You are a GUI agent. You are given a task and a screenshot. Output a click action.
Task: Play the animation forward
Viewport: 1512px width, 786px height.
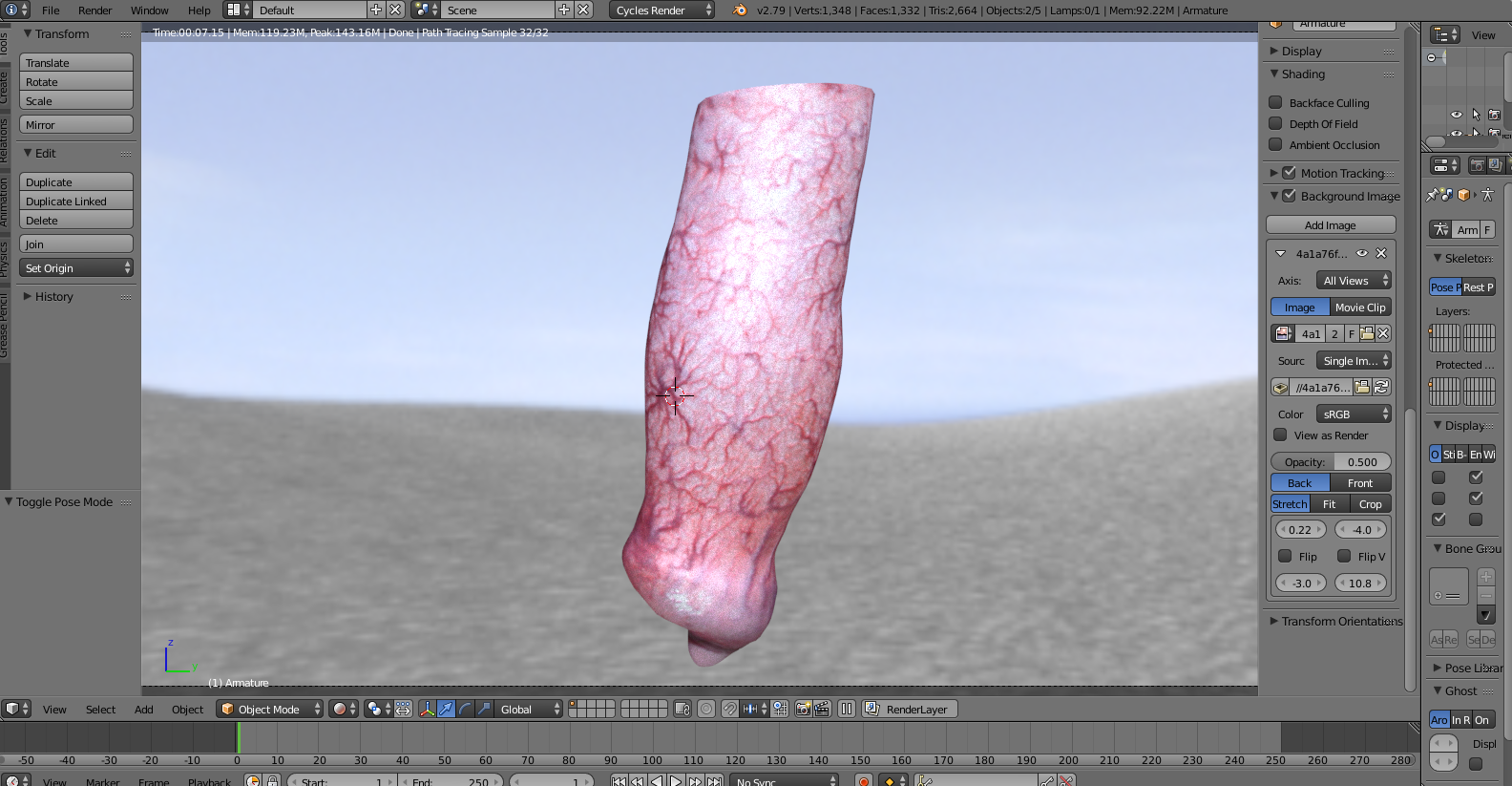tap(676, 781)
